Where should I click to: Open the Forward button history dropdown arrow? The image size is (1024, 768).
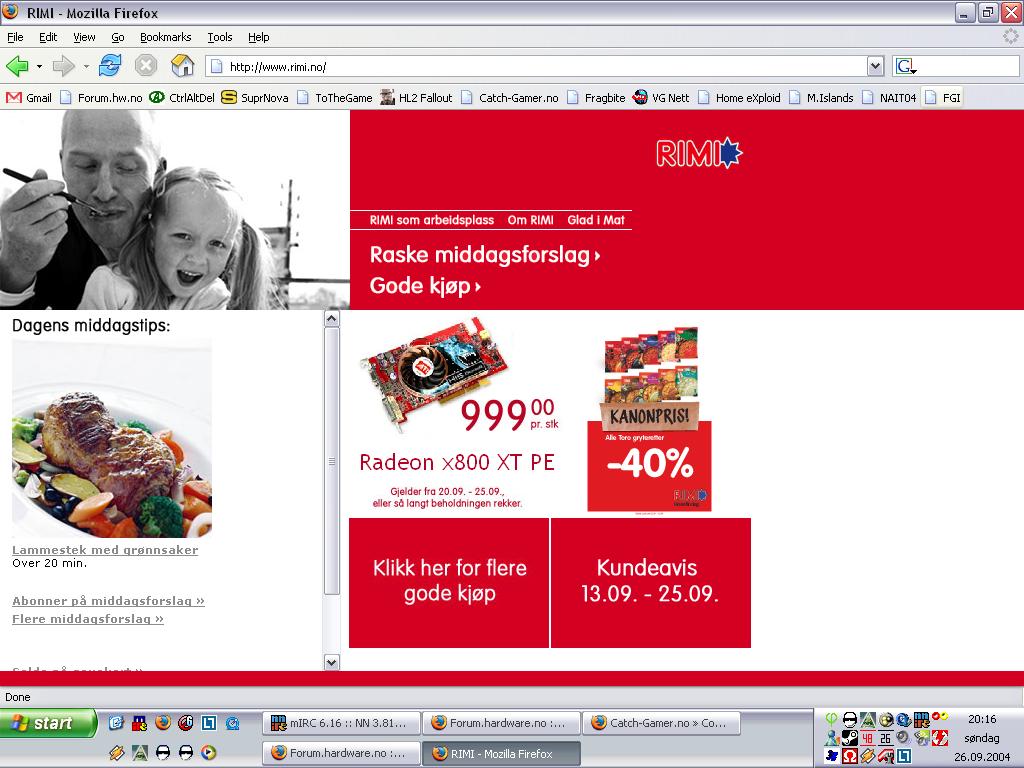click(x=86, y=66)
